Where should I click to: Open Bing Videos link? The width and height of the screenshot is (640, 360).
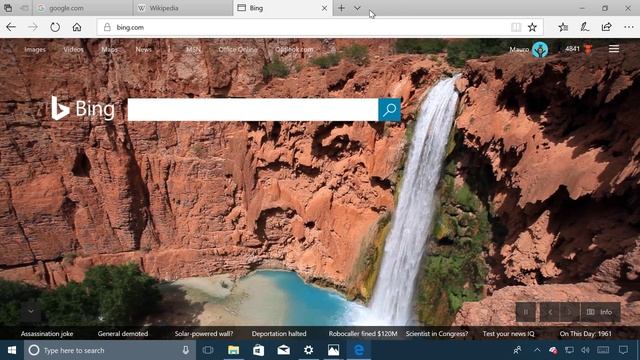tap(73, 50)
